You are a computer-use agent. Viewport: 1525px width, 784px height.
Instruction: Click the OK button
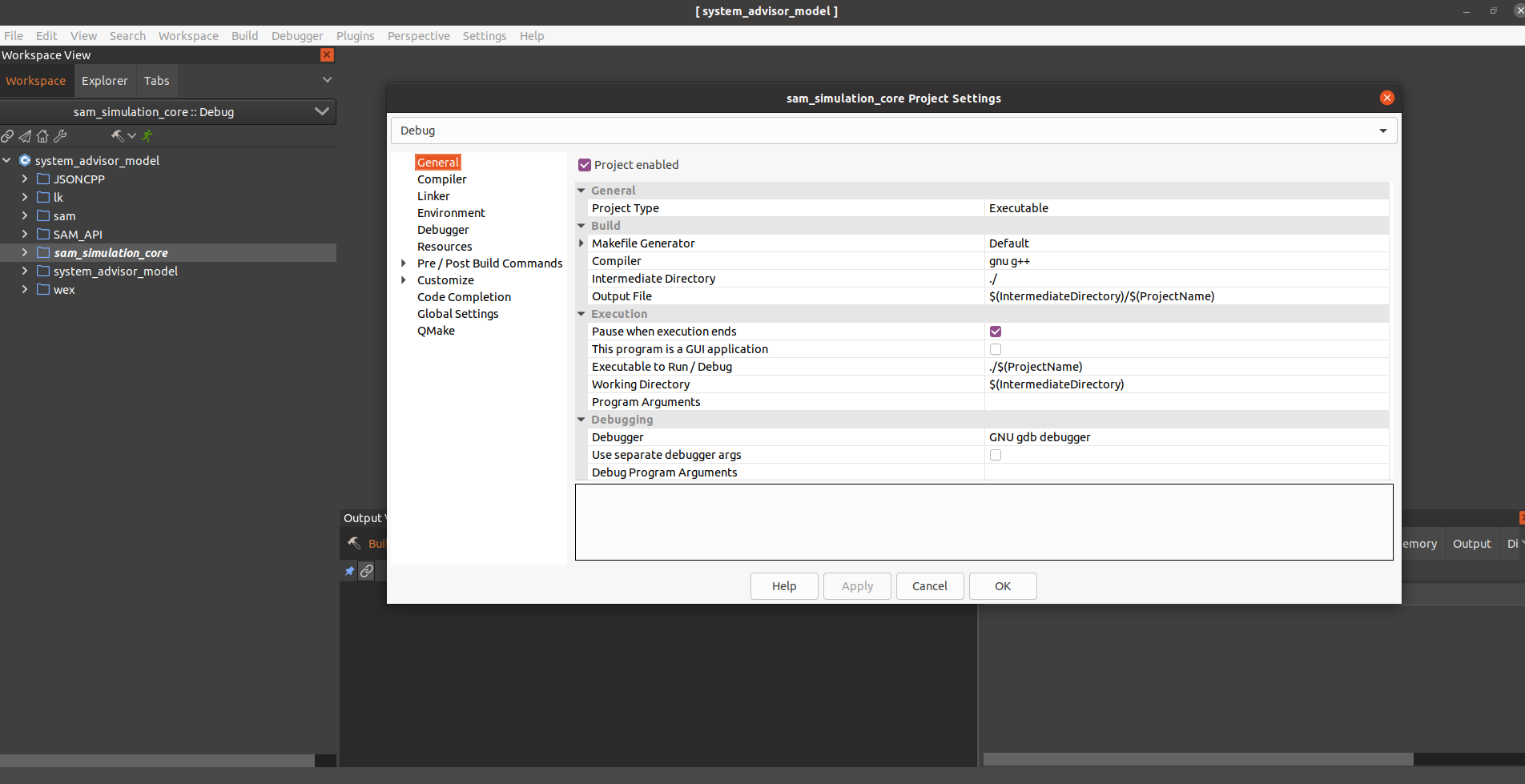(1003, 586)
